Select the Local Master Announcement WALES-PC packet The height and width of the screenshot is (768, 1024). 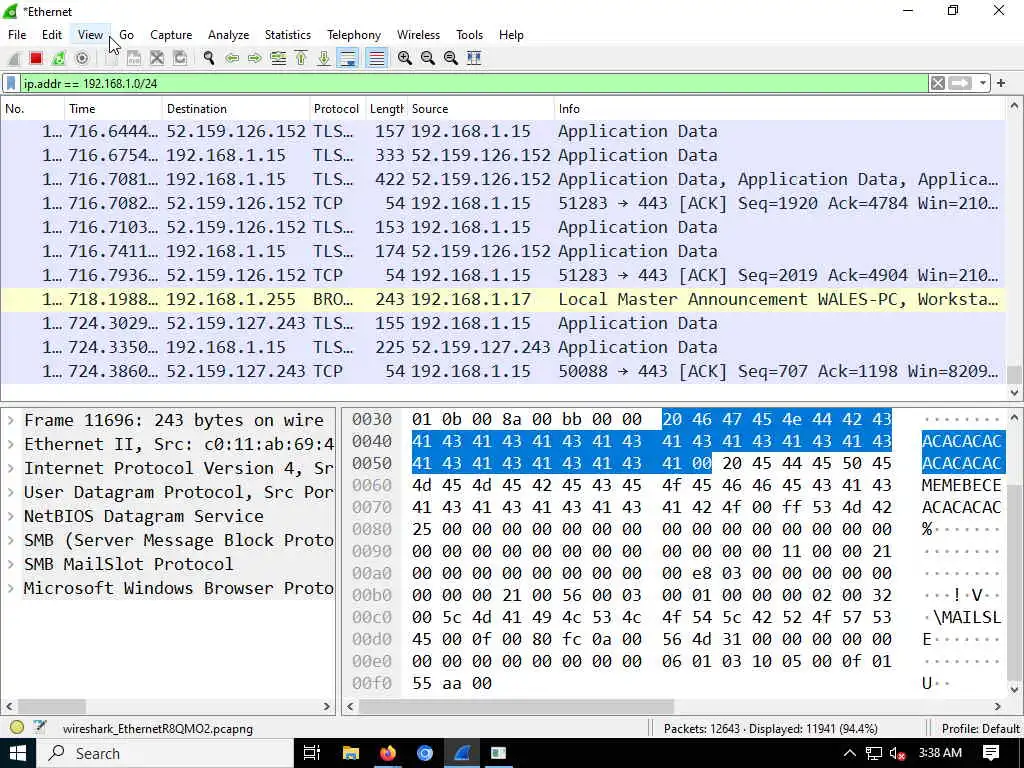point(503,300)
